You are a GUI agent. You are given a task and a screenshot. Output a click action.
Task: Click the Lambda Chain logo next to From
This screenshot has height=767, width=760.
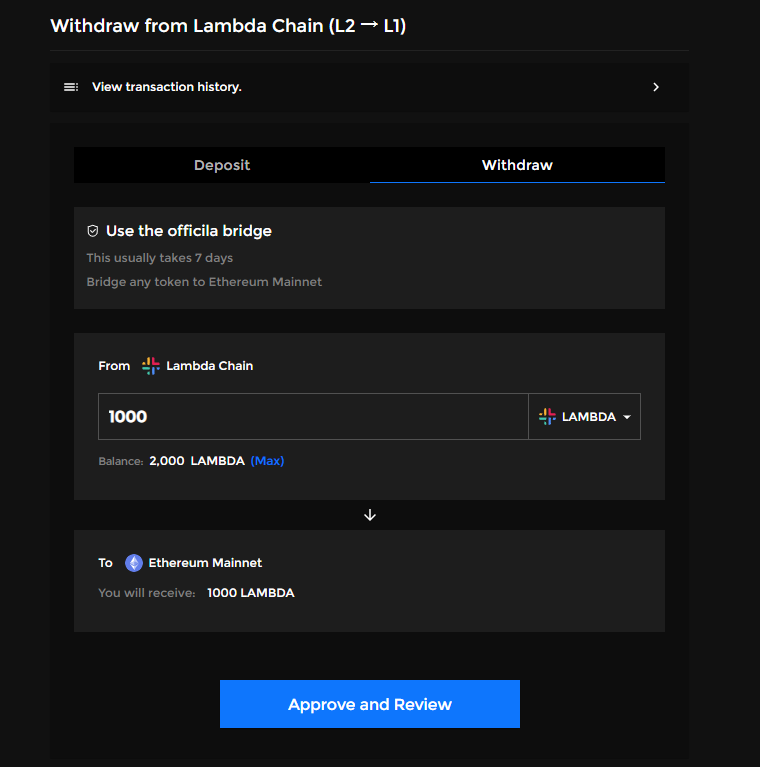click(x=151, y=366)
